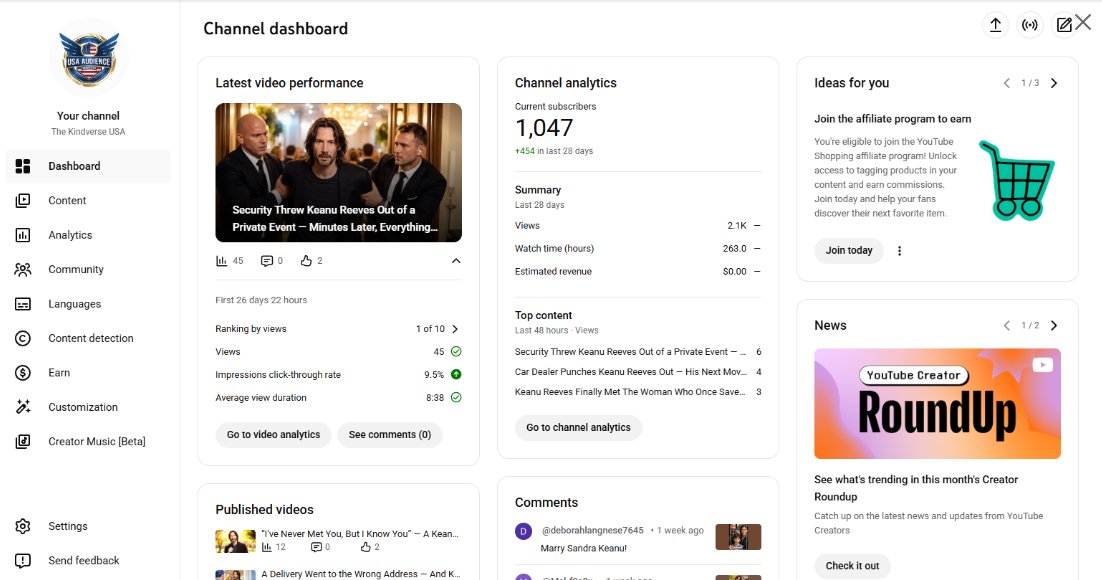
Task: Open Customization menu item
Action: pos(89,407)
